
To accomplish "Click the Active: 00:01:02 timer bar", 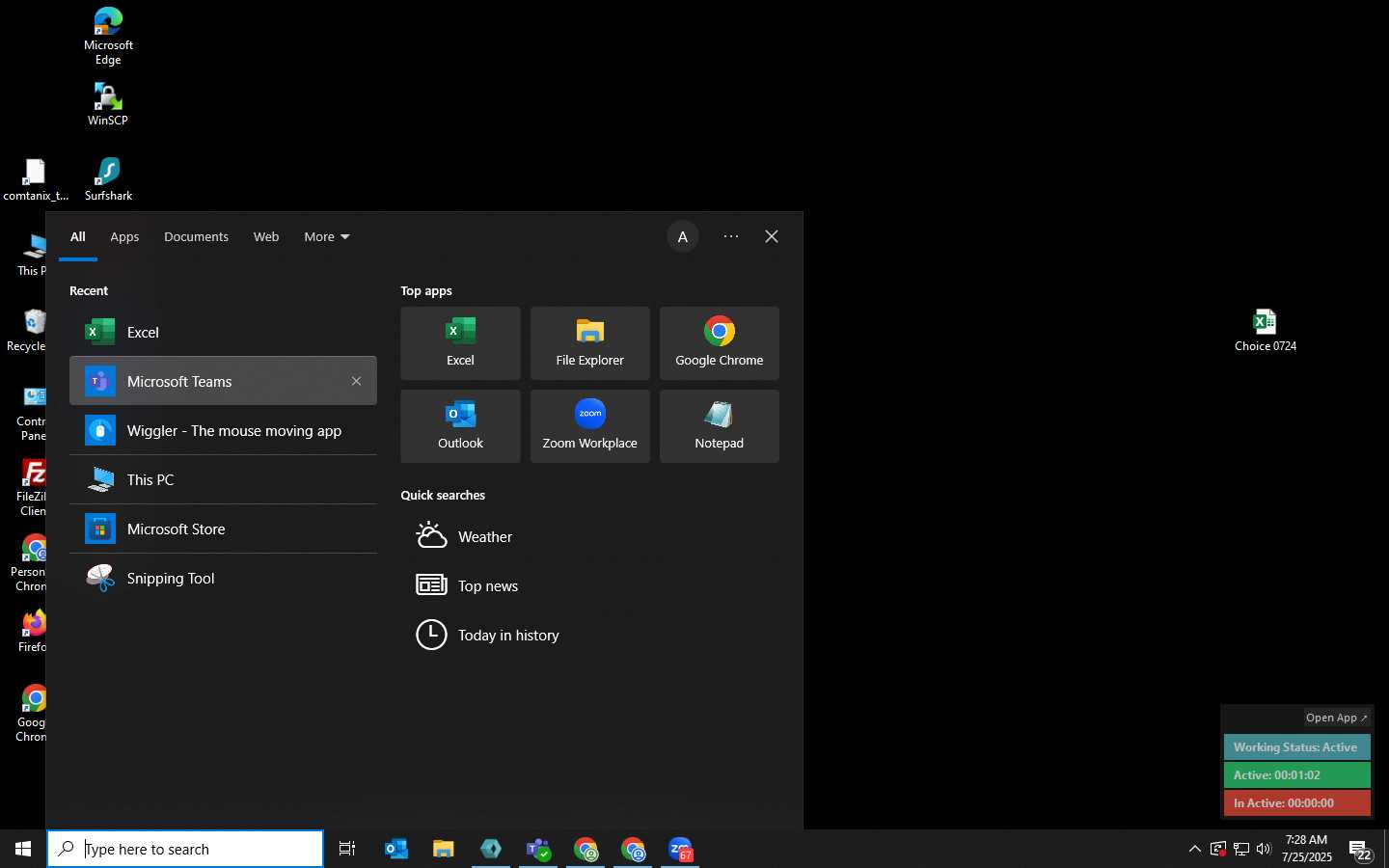I will pyautogui.click(x=1297, y=775).
